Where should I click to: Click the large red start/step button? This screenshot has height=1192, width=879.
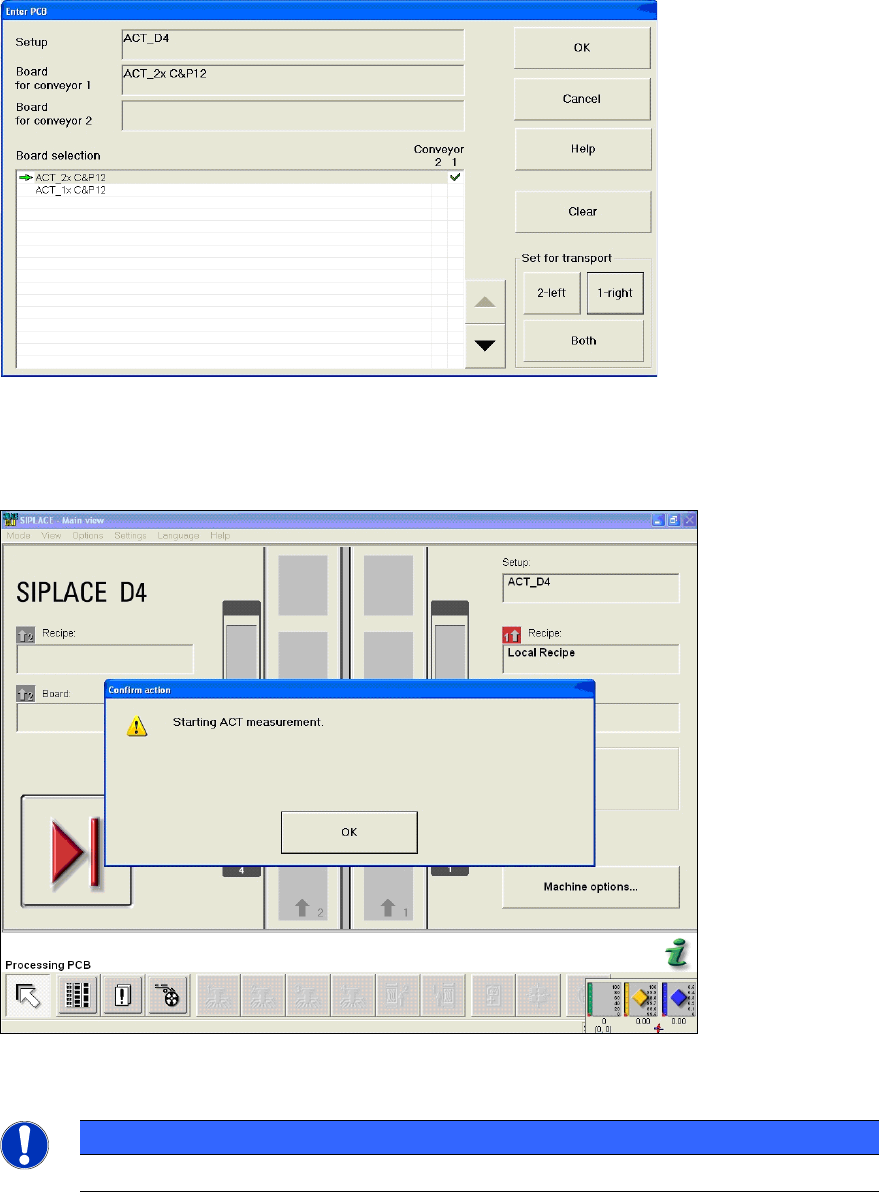point(75,851)
